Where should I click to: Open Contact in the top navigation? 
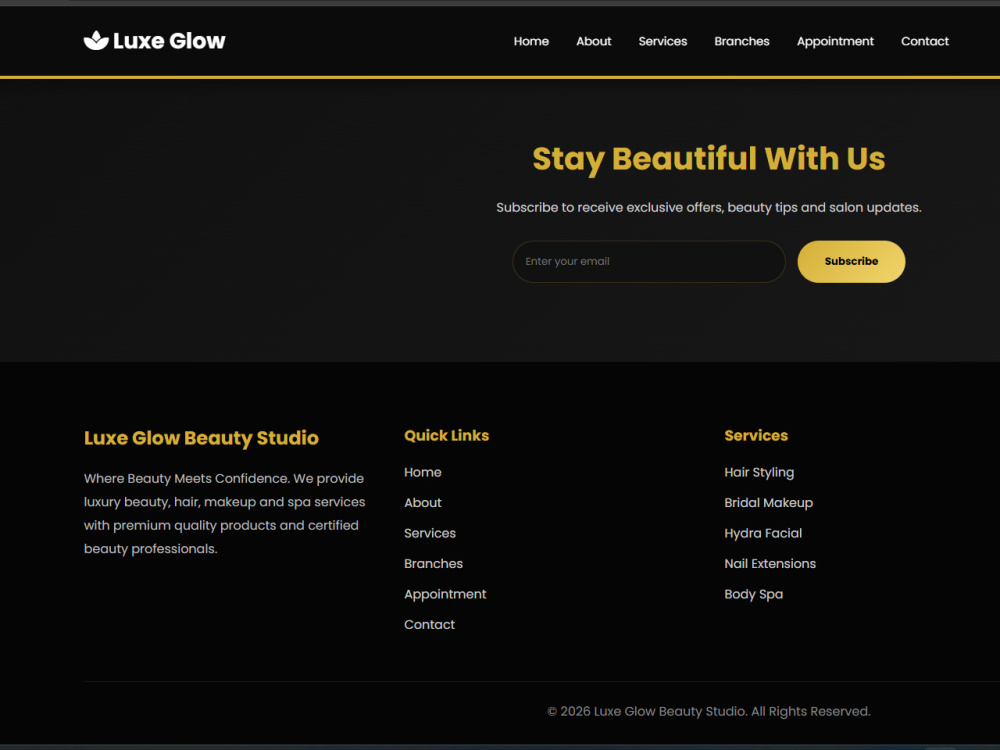click(x=925, y=41)
